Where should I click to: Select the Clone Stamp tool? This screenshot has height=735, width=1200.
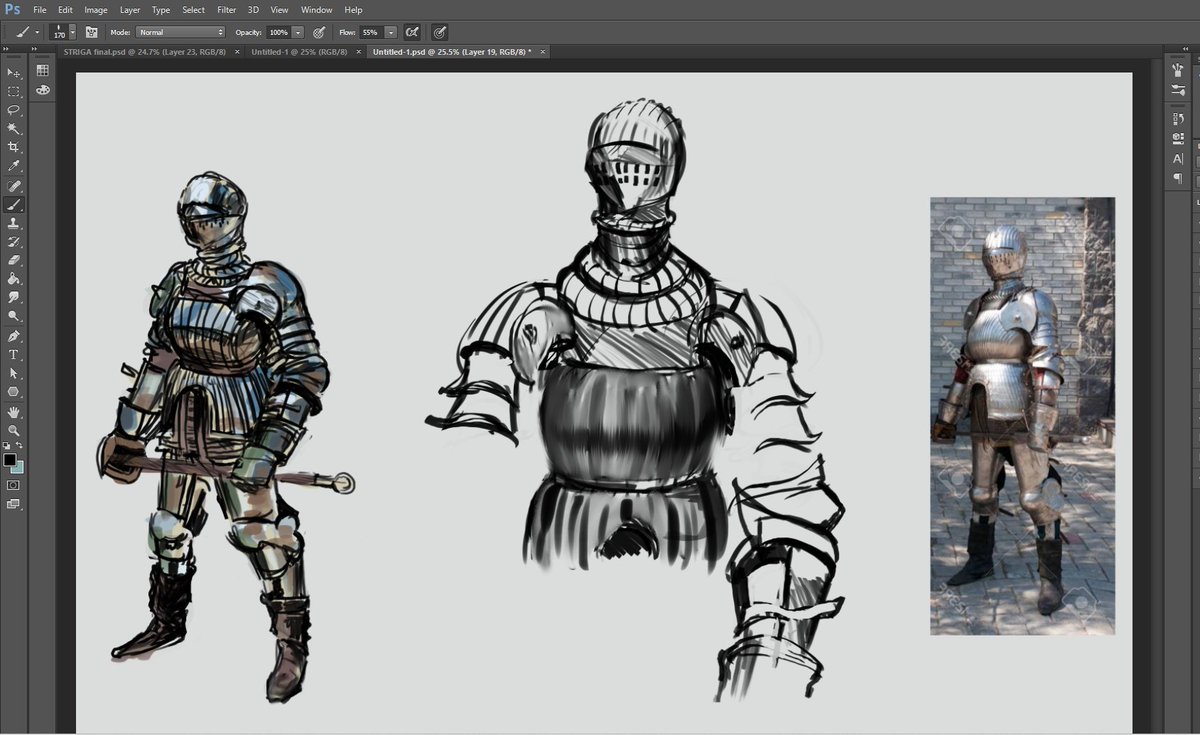click(x=14, y=223)
